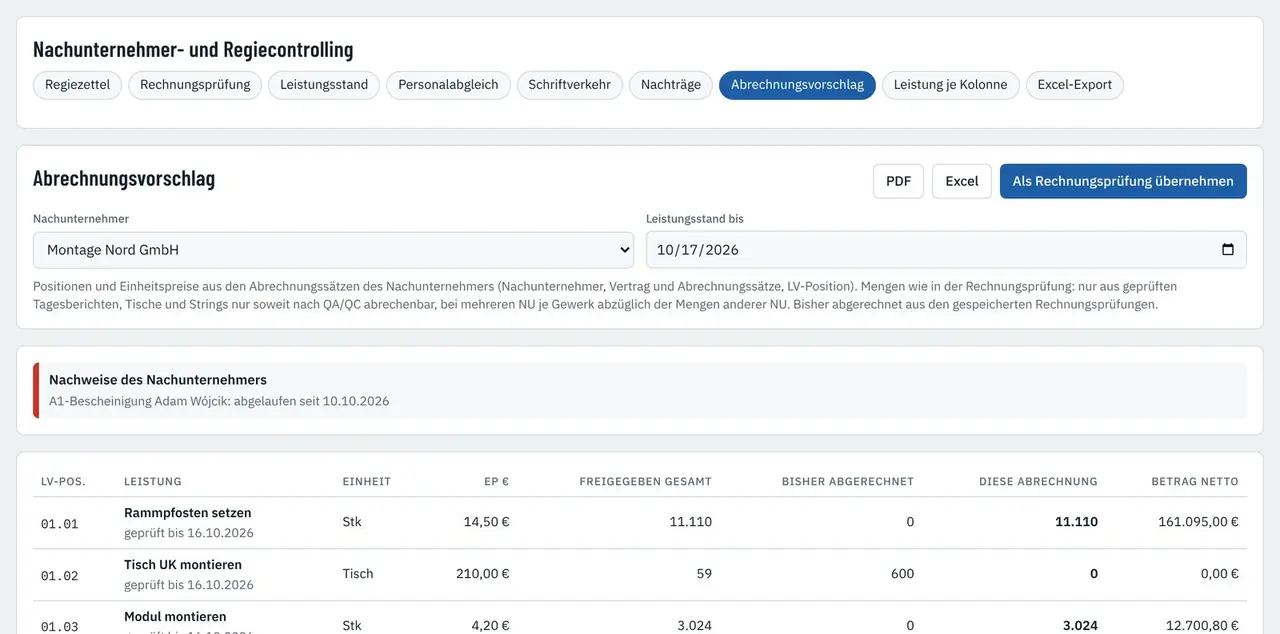Viewport: 1280px width, 634px height.
Task: Click DIESE ABRECHNUNG column header
Action: tap(1038, 481)
